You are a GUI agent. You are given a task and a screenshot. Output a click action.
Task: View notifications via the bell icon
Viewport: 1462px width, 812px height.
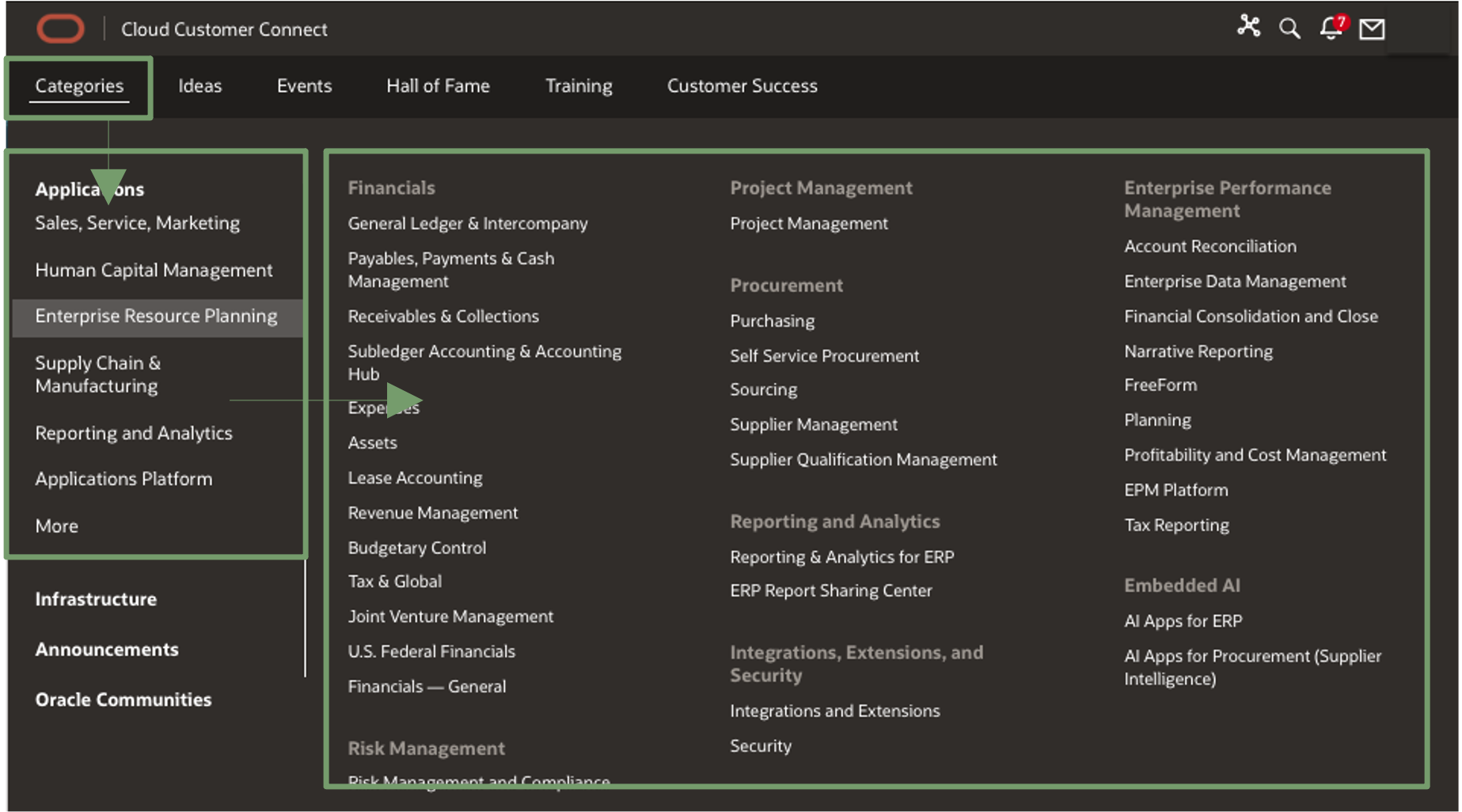pos(1331,28)
